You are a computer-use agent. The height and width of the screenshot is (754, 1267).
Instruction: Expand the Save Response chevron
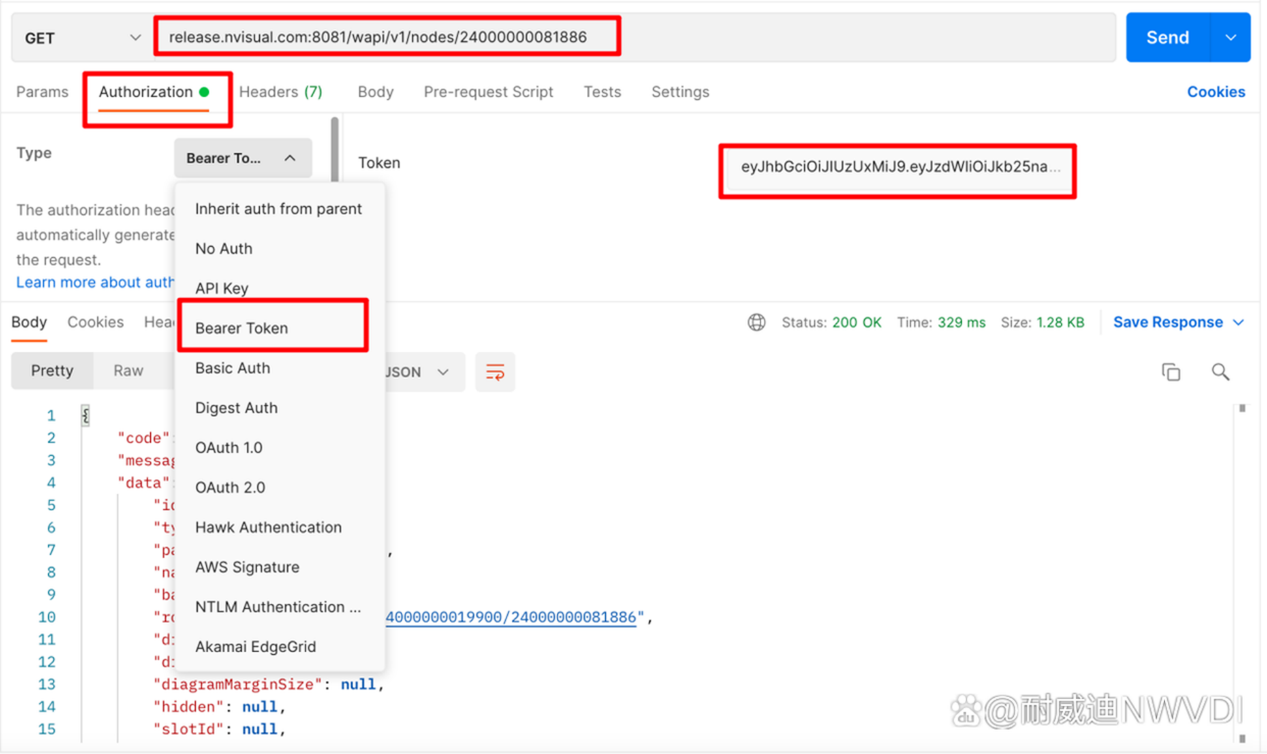(1239, 322)
